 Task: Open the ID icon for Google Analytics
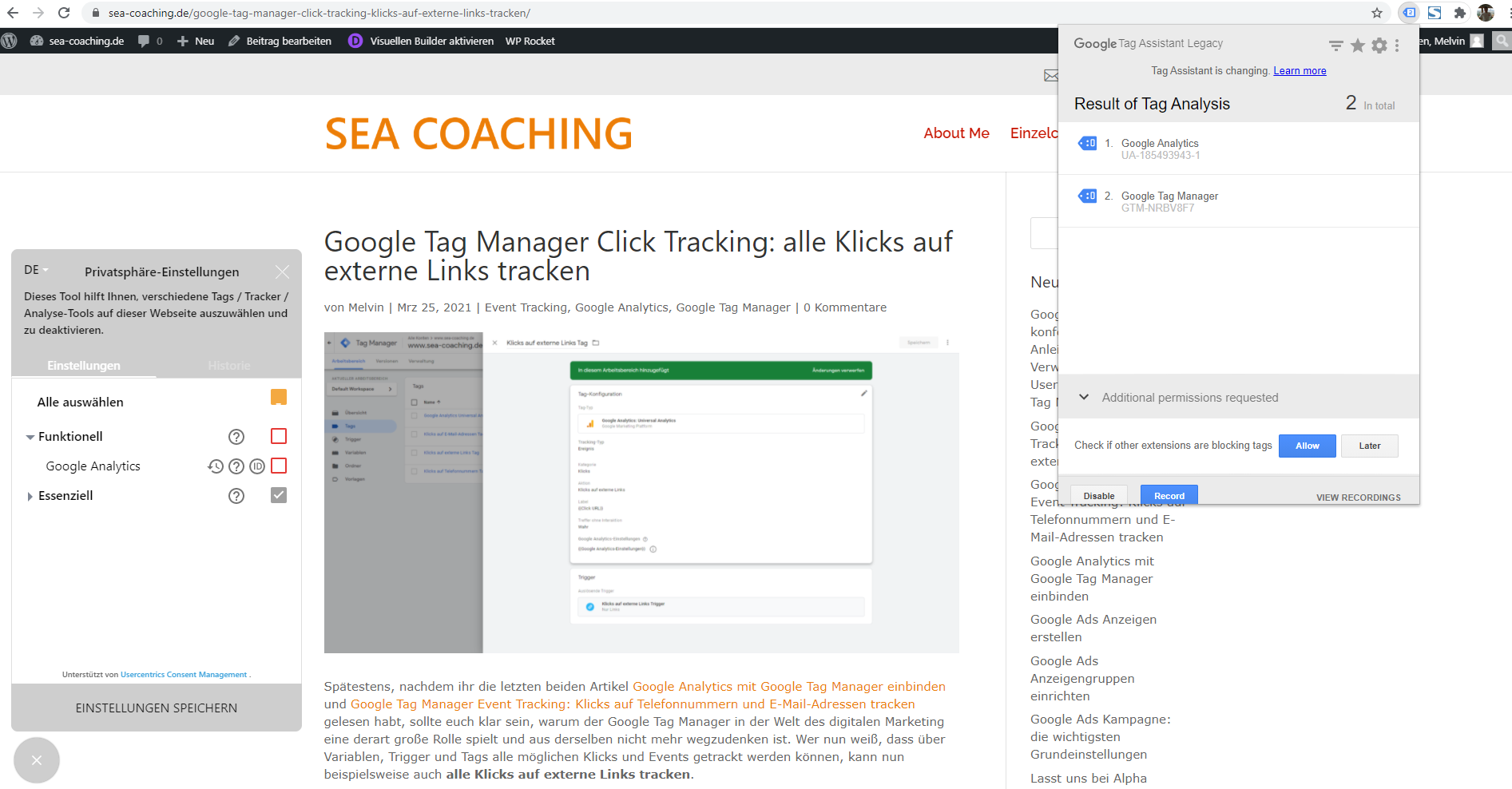257,466
